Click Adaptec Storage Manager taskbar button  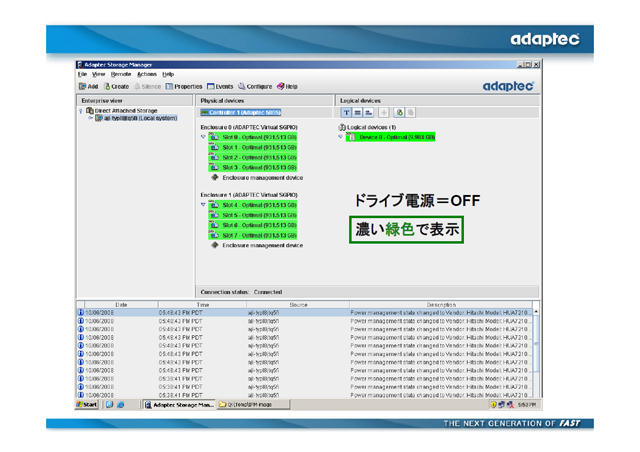[180, 405]
